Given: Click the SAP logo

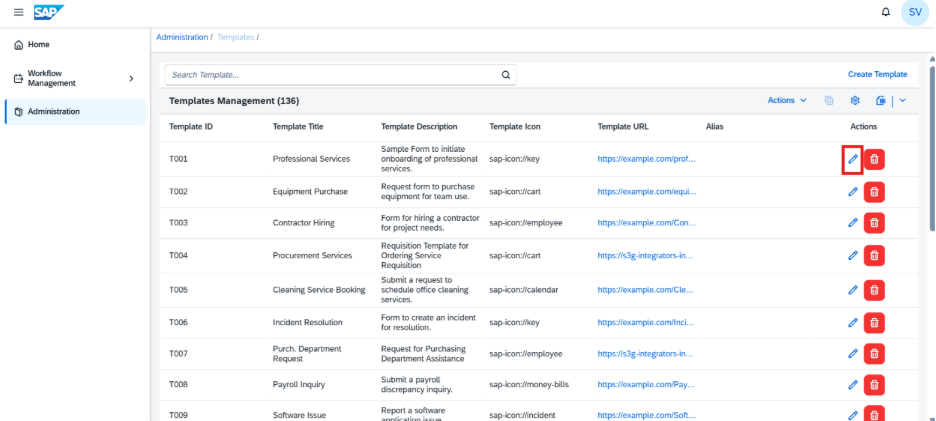Looking at the screenshot, I should click(x=49, y=13).
